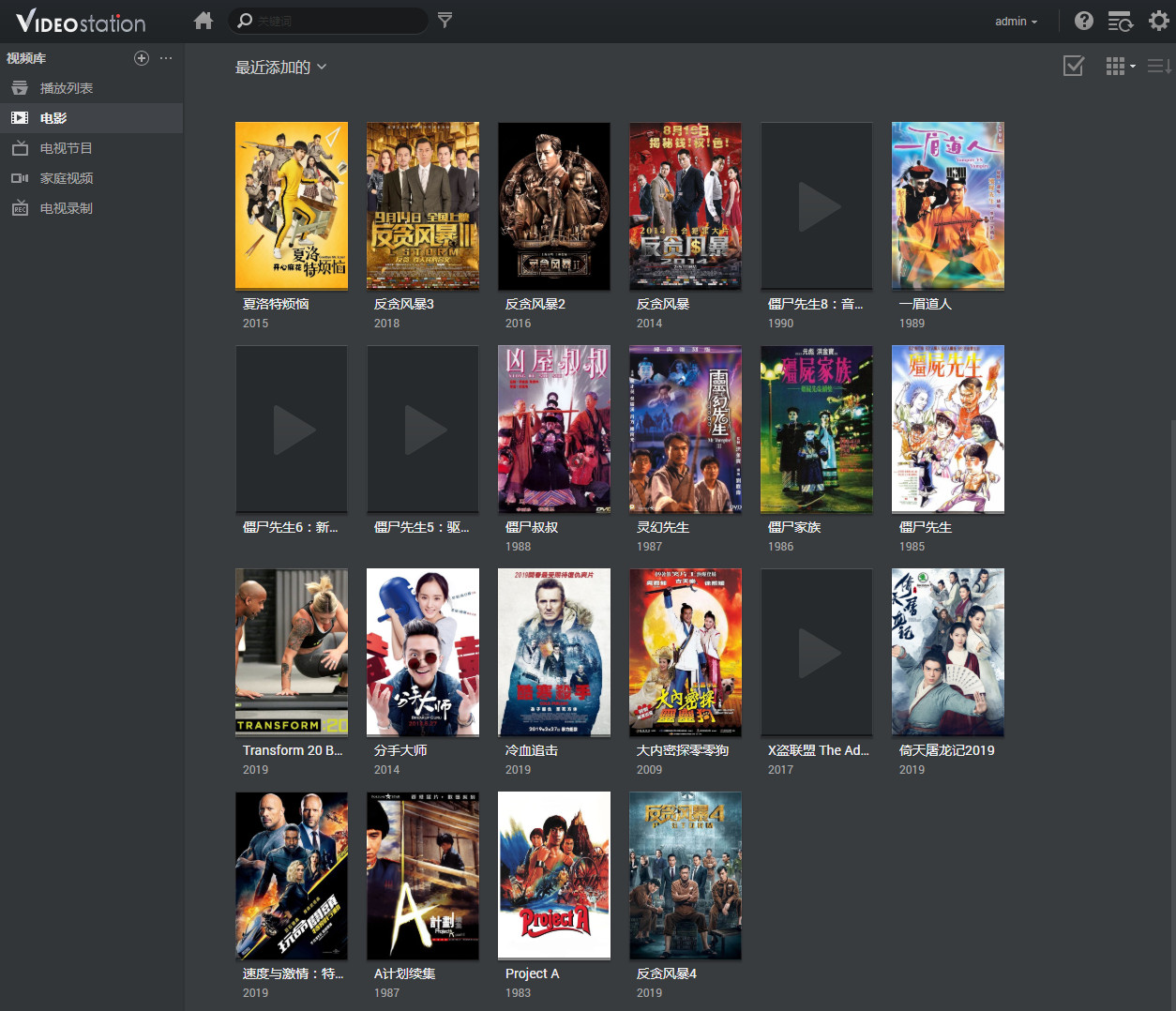Open the 夏洛特烦恼 movie poster
The width and height of the screenshot is (1176, 1011).
292,205
